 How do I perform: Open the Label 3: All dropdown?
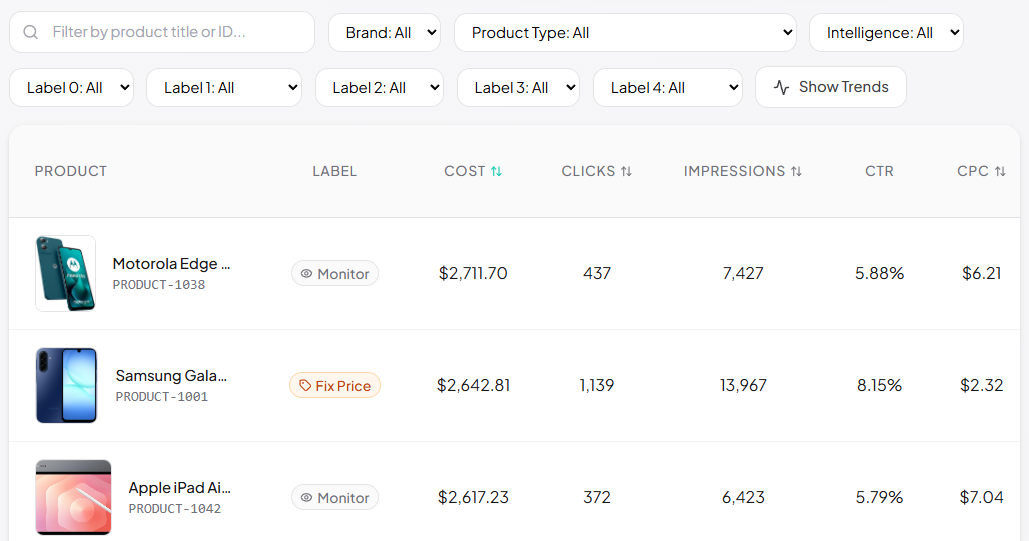[x=518, y=88]
